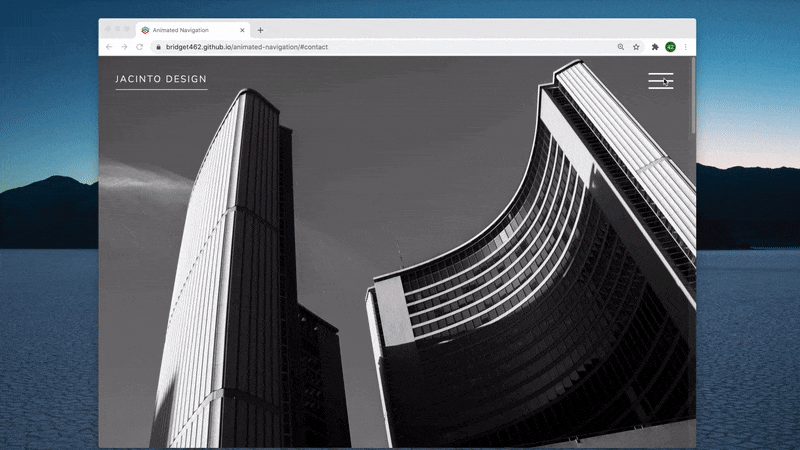The width and height of the screenshot is (800, 450).
Task: Click the tab favicon
Action: 145,30
